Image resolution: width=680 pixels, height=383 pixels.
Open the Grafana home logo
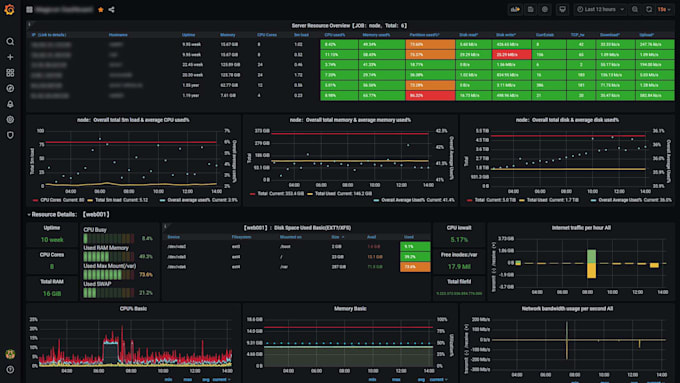click(x=10, y=9)
